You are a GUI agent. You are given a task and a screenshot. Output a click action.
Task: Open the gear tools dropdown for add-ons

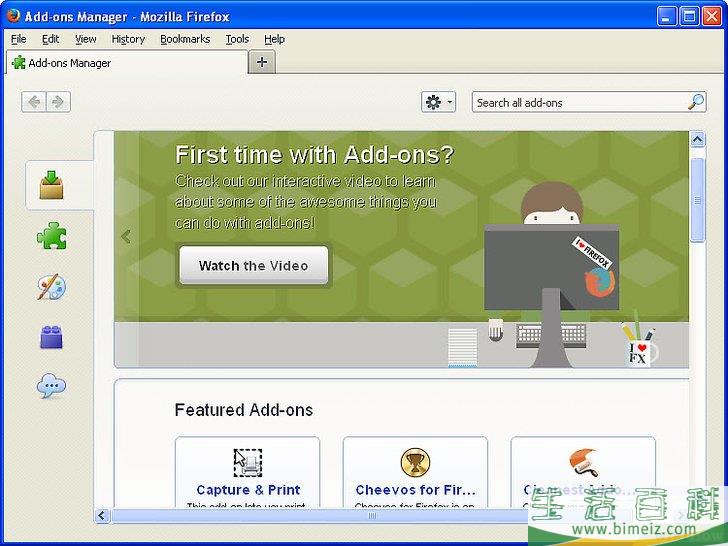438,102
